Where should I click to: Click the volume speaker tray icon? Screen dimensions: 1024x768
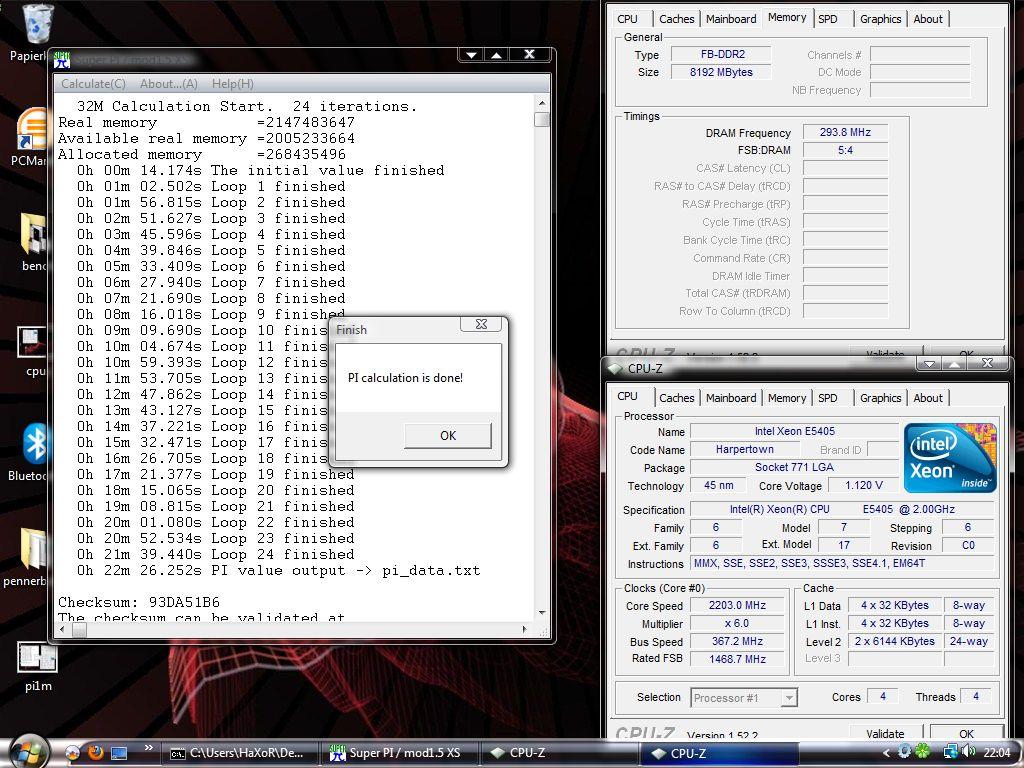[968, 752]
